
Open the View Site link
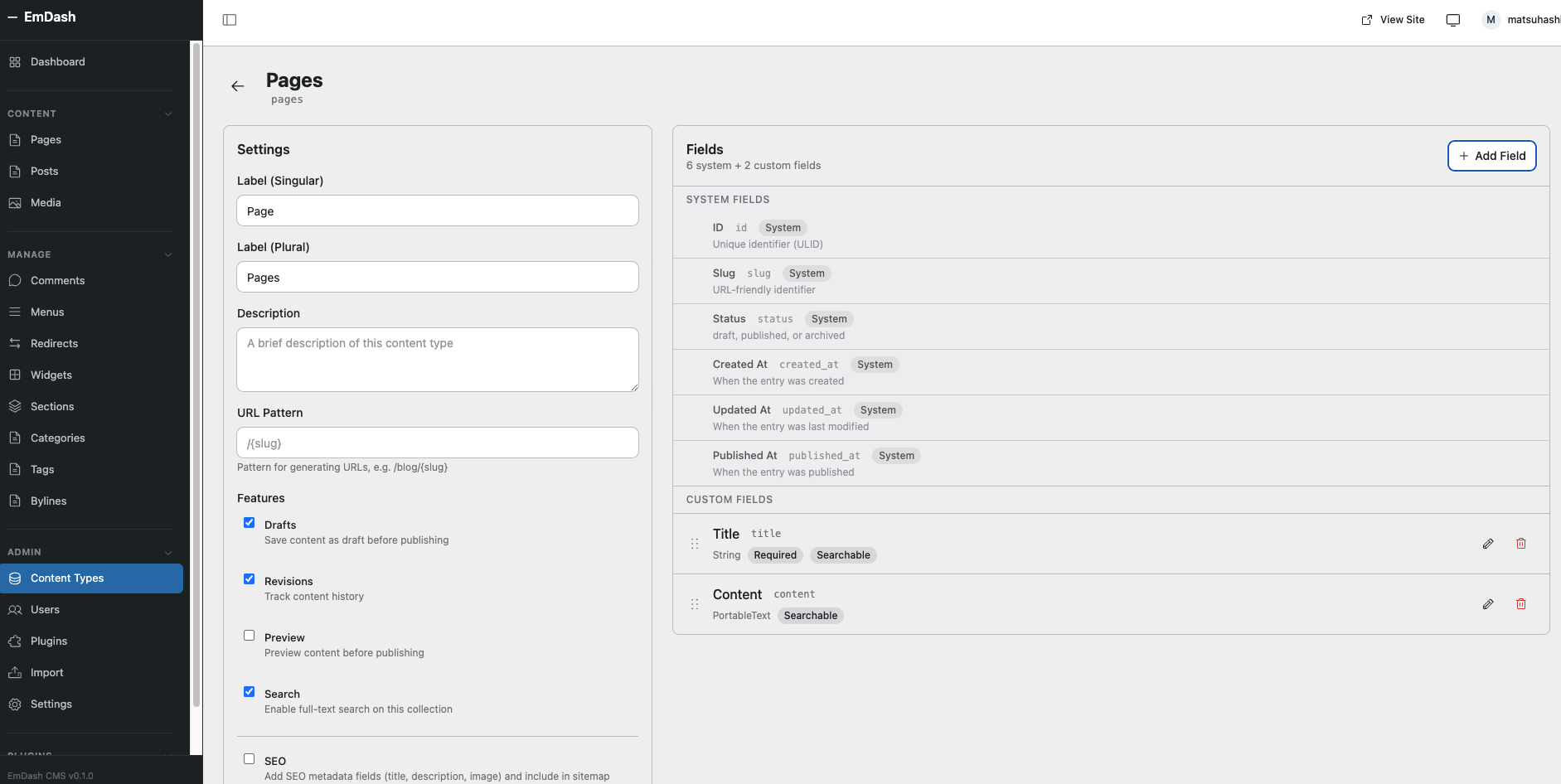click(1393, 20)
